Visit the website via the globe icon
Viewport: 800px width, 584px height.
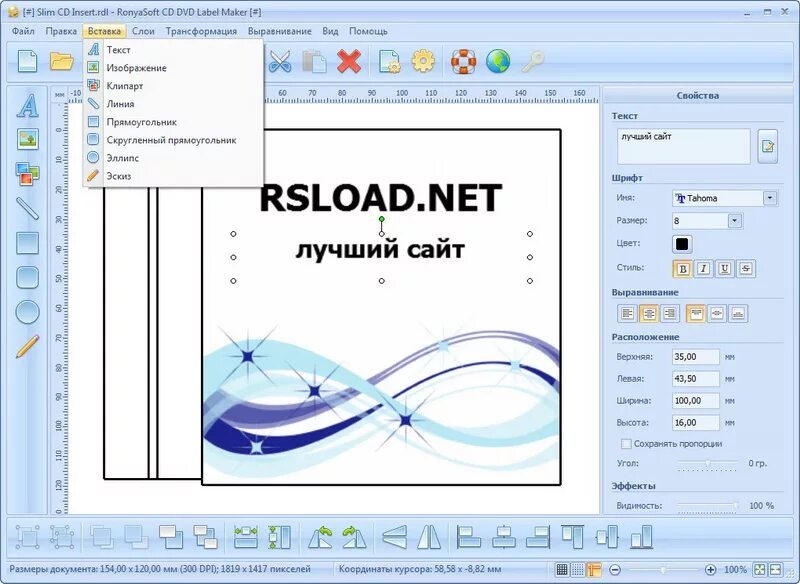pos(497,62)
